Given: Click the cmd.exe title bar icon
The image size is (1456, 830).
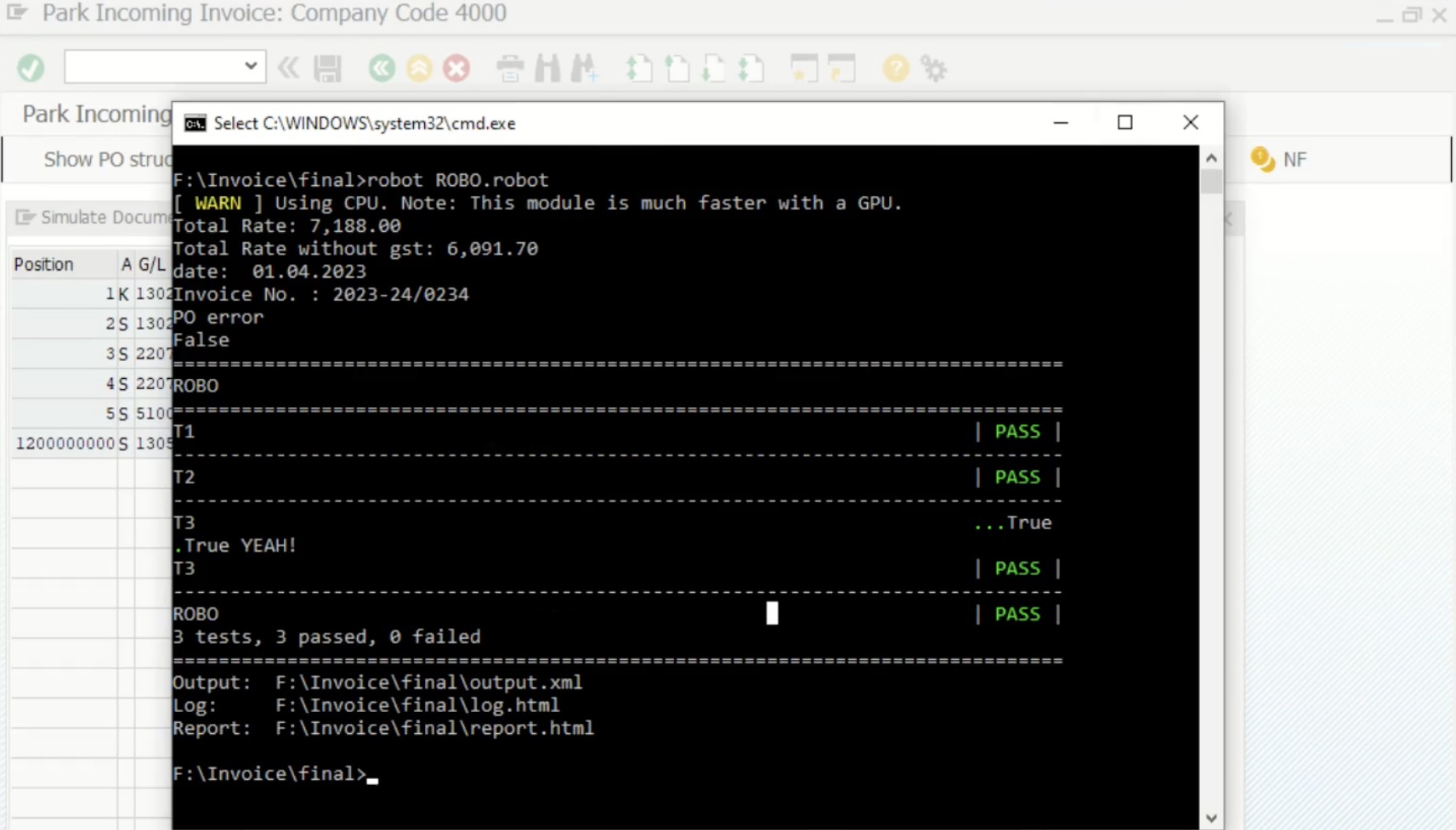Looking at the screenshot, I should tap(195, 124).
